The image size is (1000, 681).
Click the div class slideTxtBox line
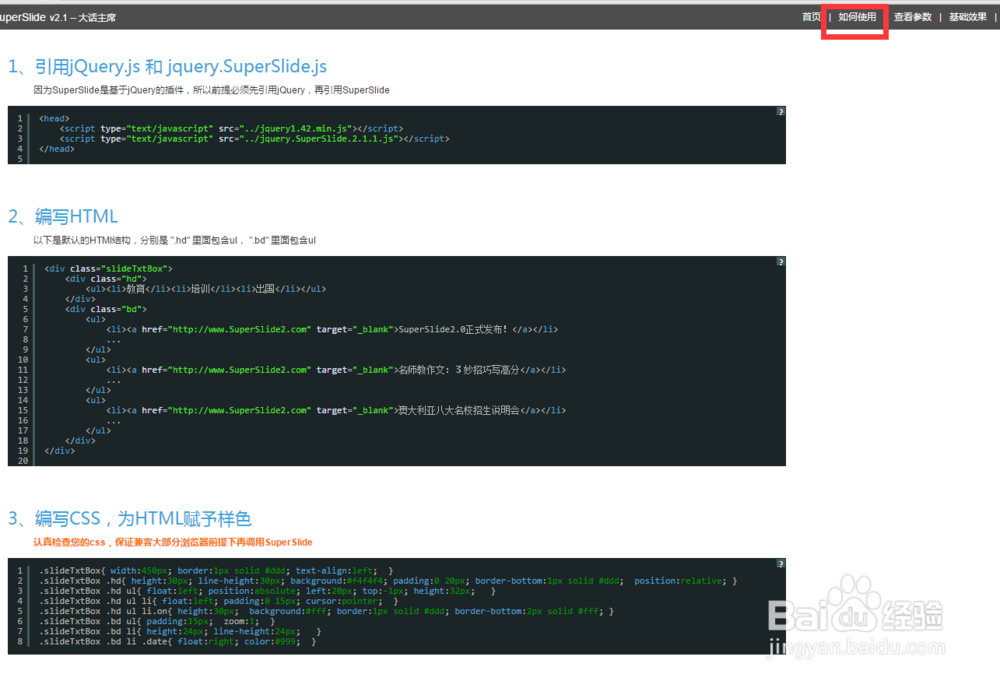pyautogui.click(x=108, y=268)
